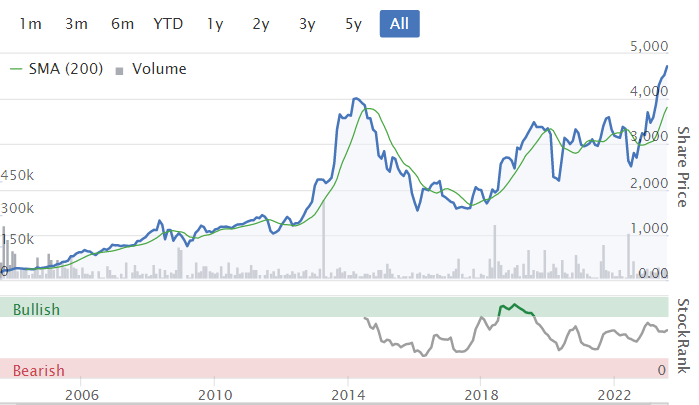Screen dimensions: 699x405
Task: Select the 6m time range
Action: 122,24
